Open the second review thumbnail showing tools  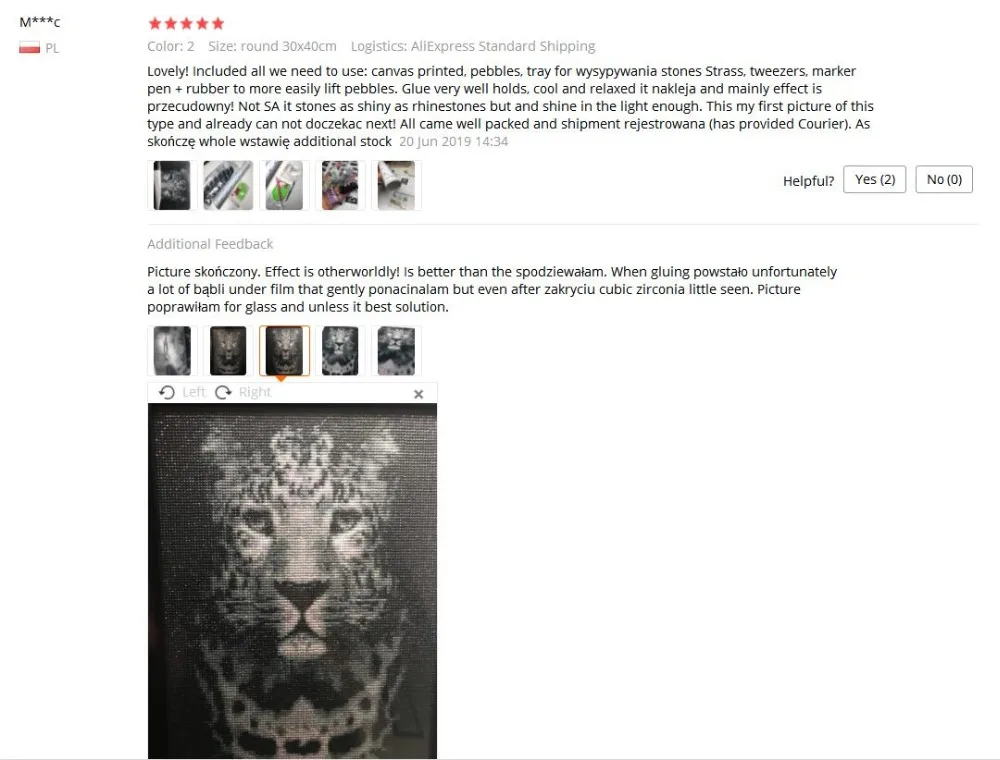pyautogui.click(x=228, y=186)
